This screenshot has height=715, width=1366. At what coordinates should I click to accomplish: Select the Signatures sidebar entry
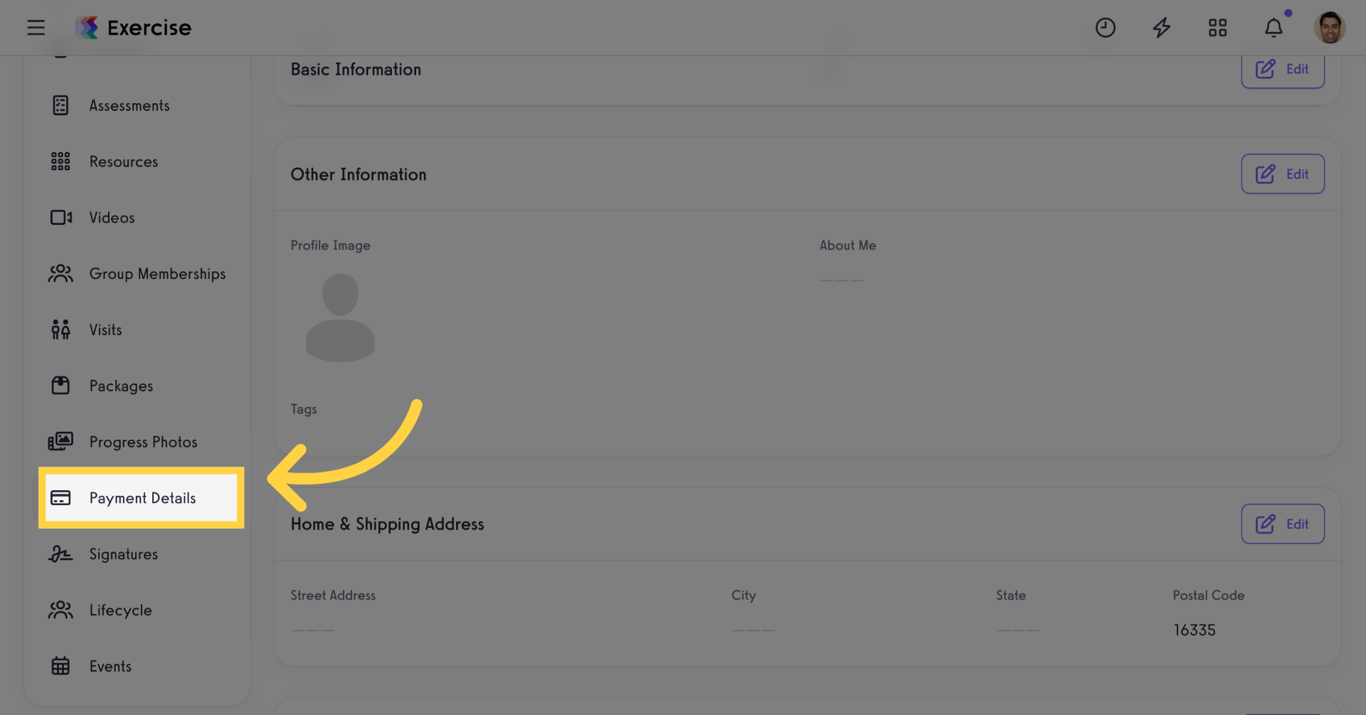(x=123, y=553)
